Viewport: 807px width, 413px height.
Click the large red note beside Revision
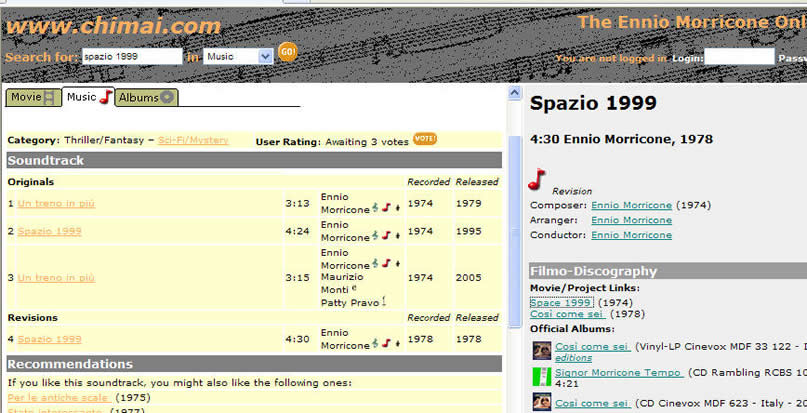coord(537,179)
